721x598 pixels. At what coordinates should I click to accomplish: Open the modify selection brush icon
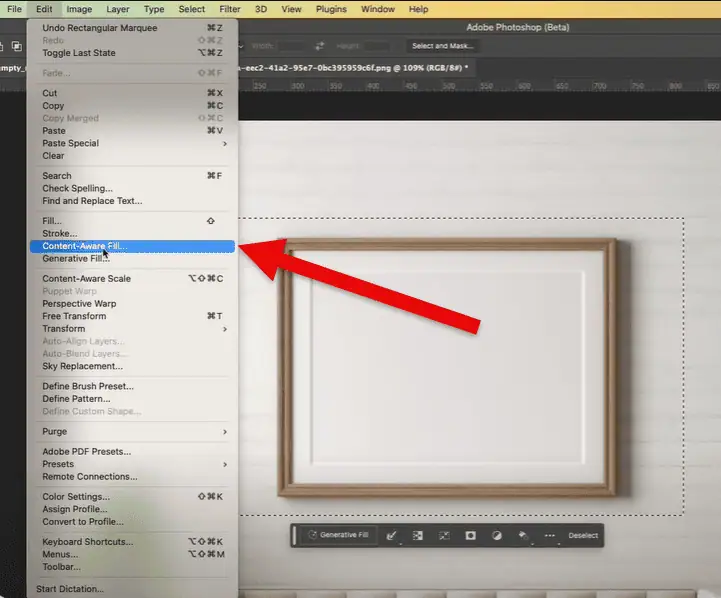(x=392, y=535)
